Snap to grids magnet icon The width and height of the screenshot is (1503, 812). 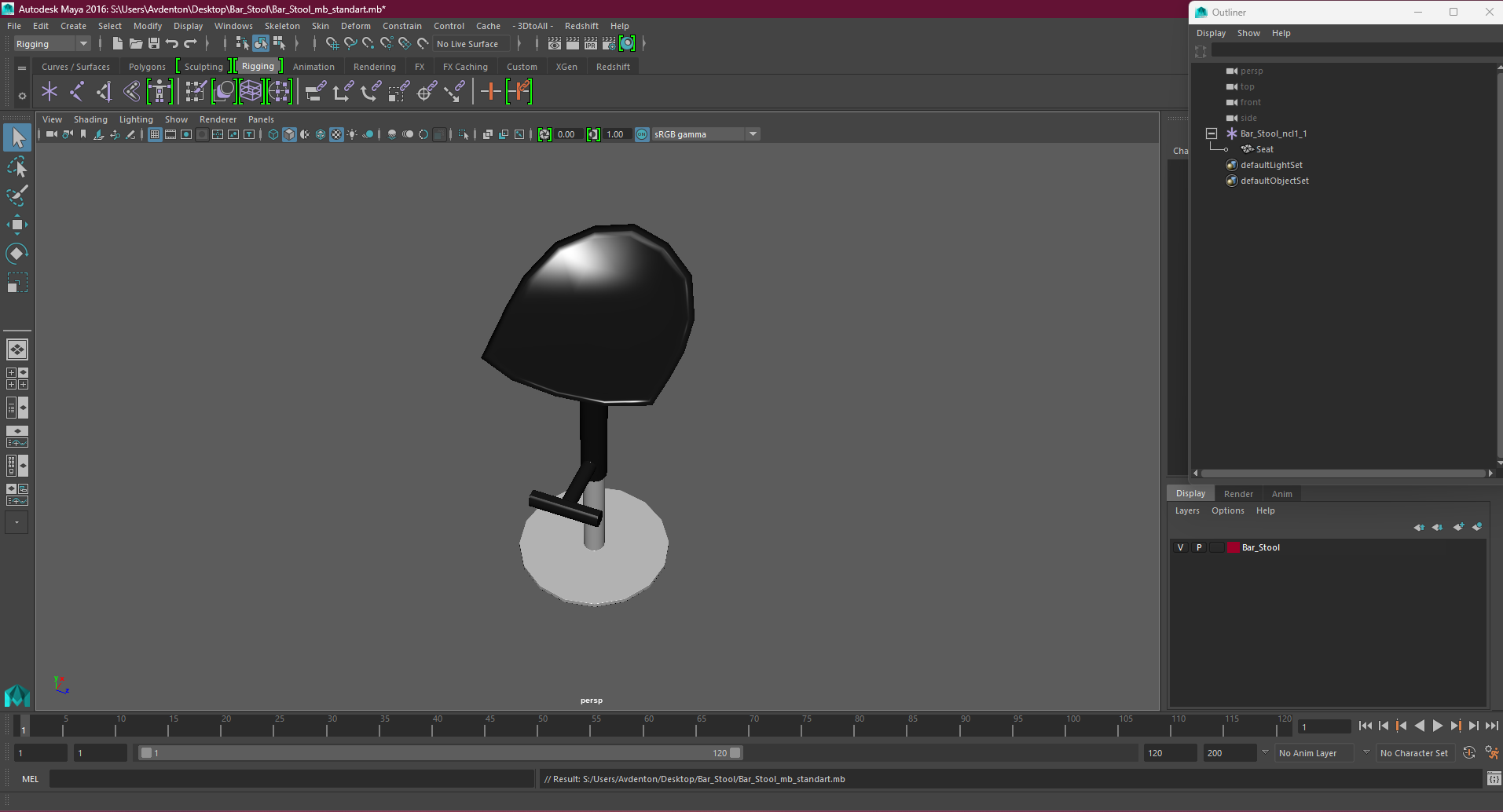tap(332, 44)
